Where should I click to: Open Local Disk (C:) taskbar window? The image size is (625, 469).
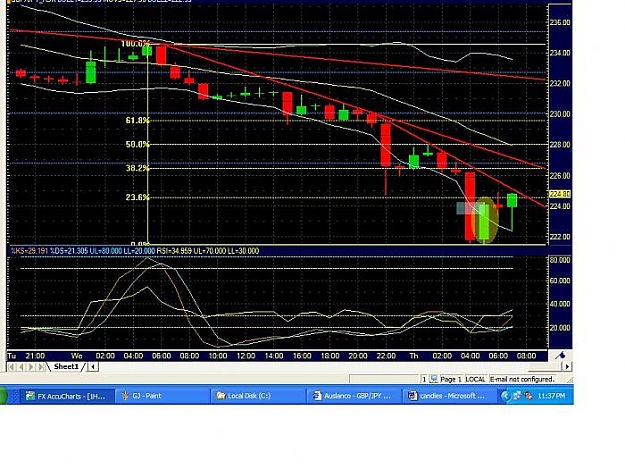click(x=257, y=396)
